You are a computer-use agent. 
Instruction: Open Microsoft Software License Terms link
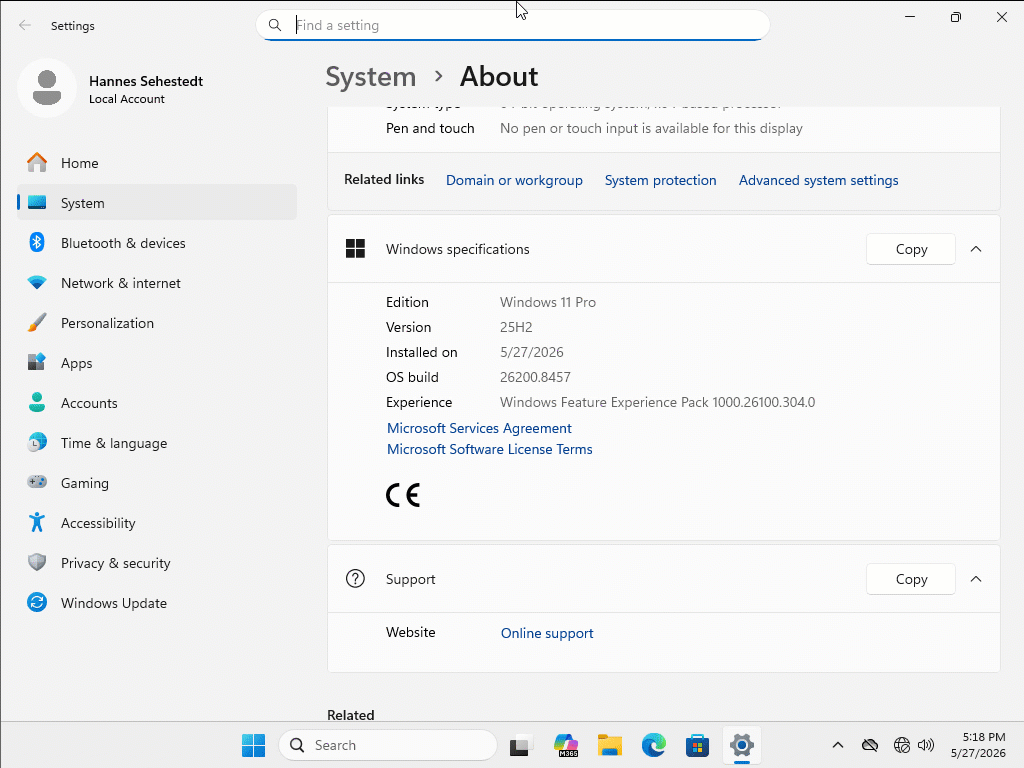pyautogui.click(x=490, y=449)
